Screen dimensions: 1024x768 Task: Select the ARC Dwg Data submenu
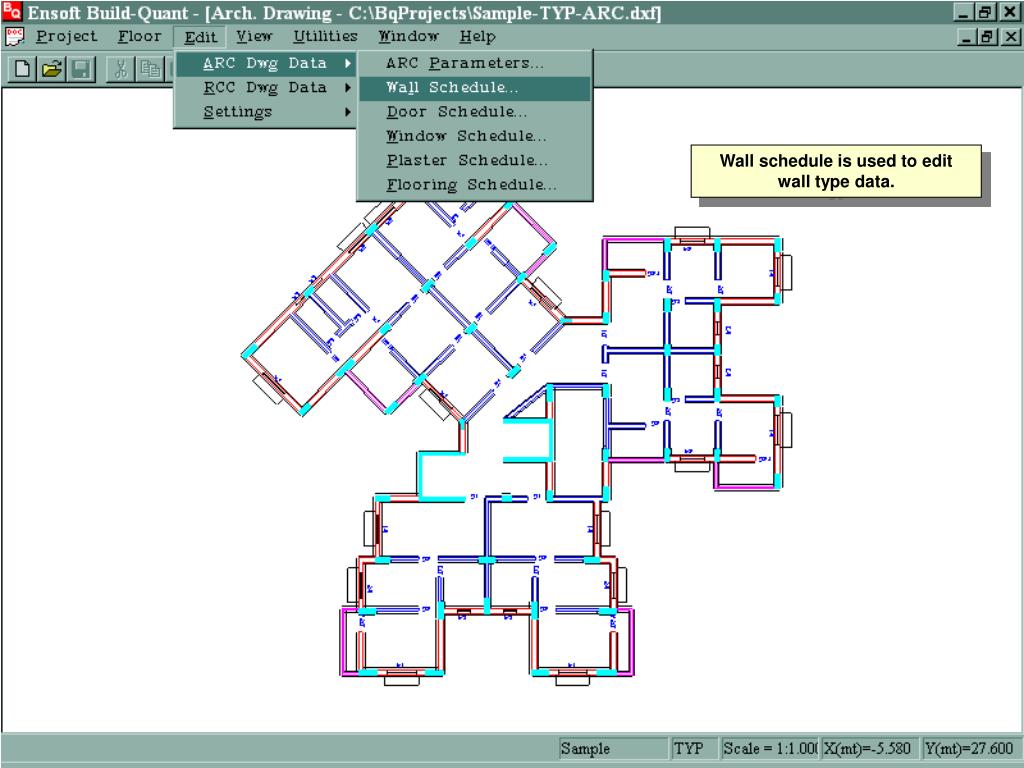click(265, 63)
